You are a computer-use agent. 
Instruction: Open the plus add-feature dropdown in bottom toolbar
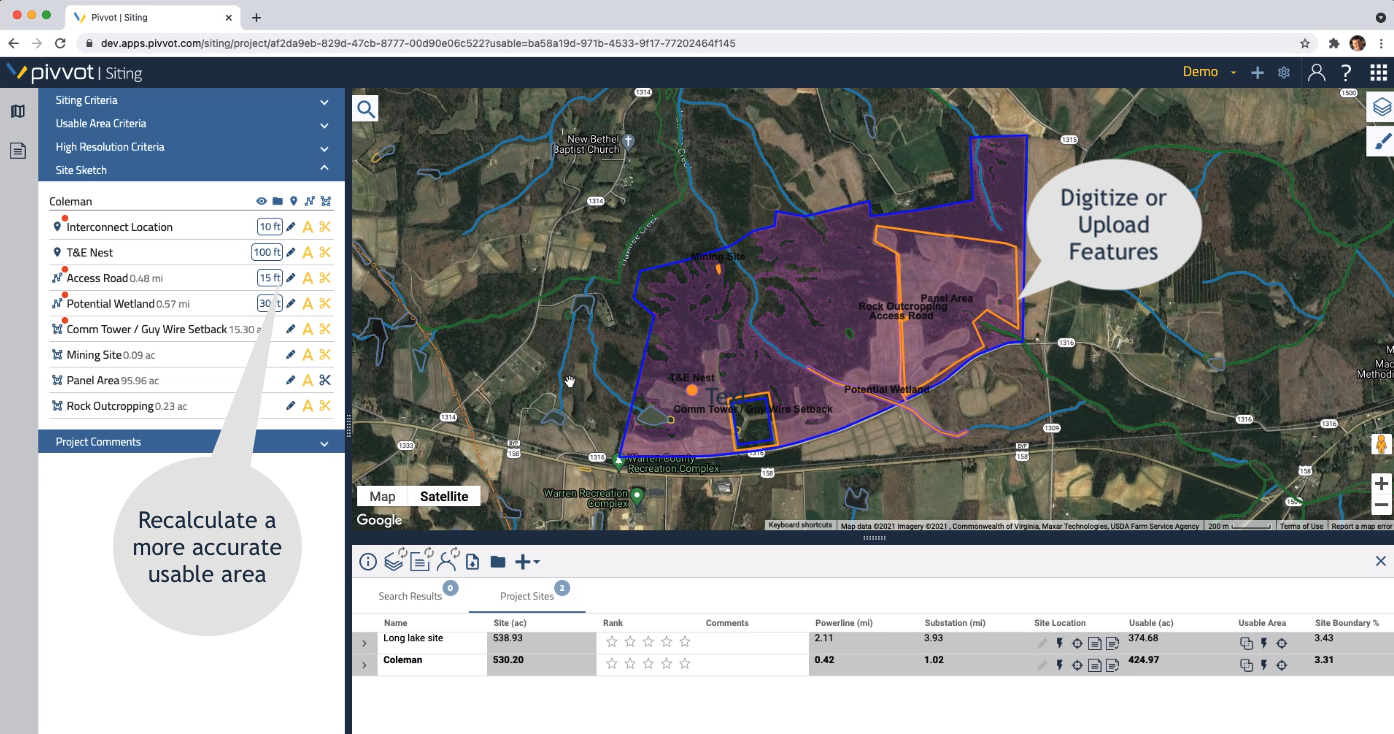pyautogui.click(x=524, y=561)
